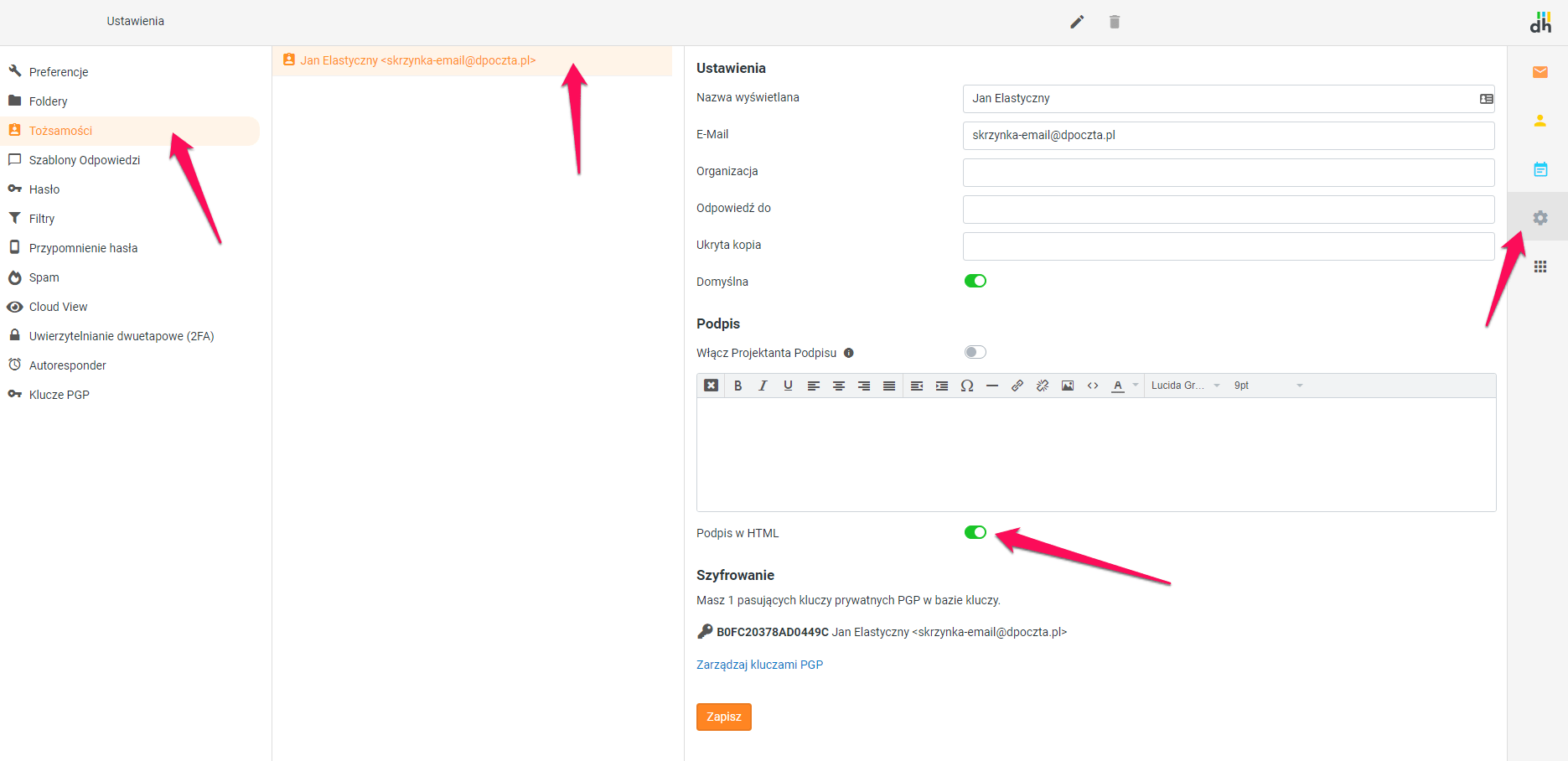This screenshot has height=761, width=1568.
Task: Follow the Zarządzaj kluczami PGP link
Action: [x=759, y=665]
